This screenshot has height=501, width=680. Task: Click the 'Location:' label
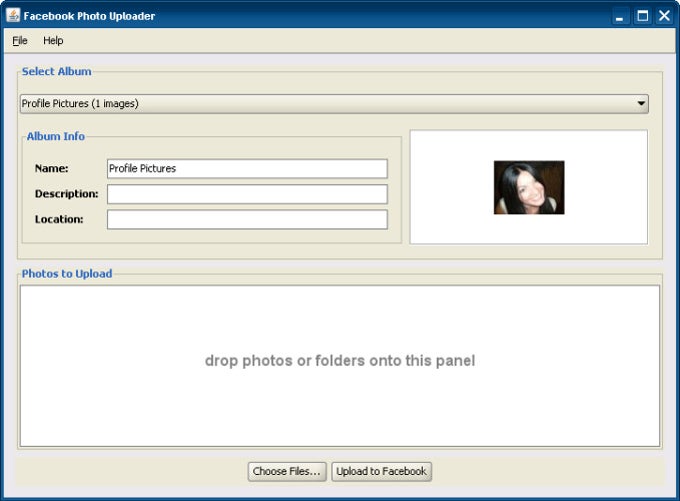click(59, 219)
